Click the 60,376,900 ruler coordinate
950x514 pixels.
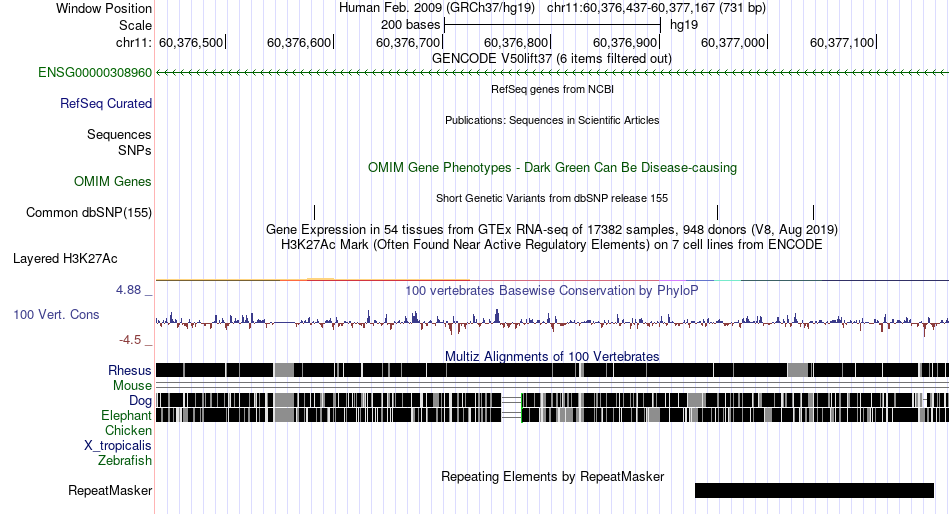coord(625,42)
